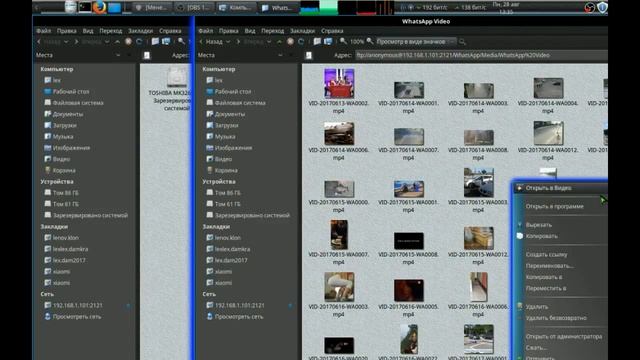Switch to the WhatsApp taskbar window button
Viewport: 640px width, 360px height.
click(x=278, y=8)
